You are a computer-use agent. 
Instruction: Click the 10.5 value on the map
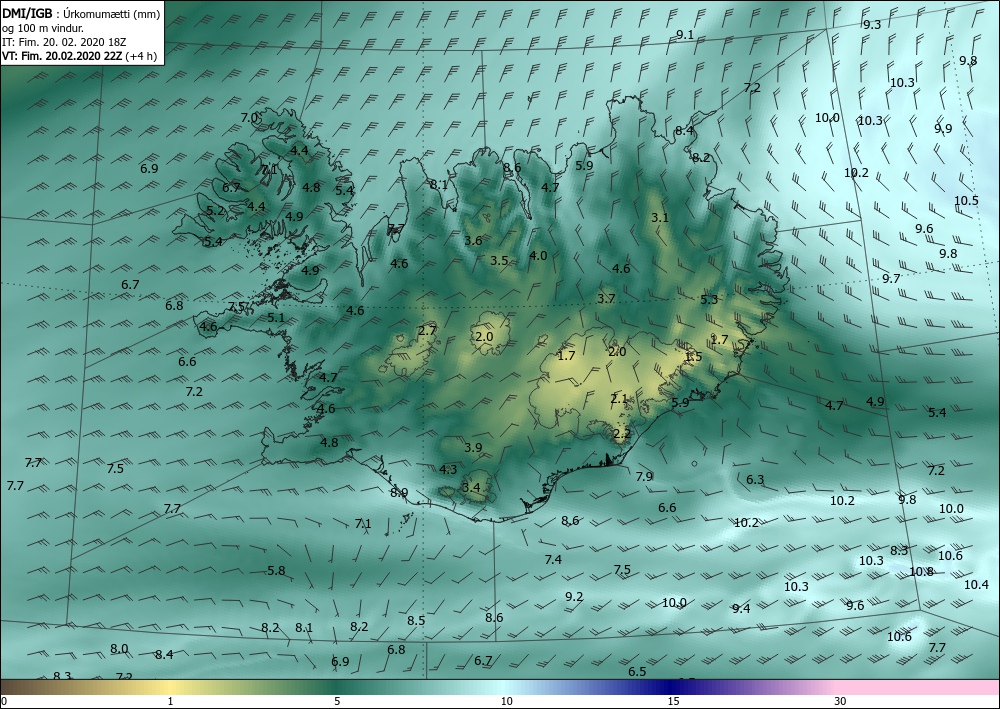966,201
